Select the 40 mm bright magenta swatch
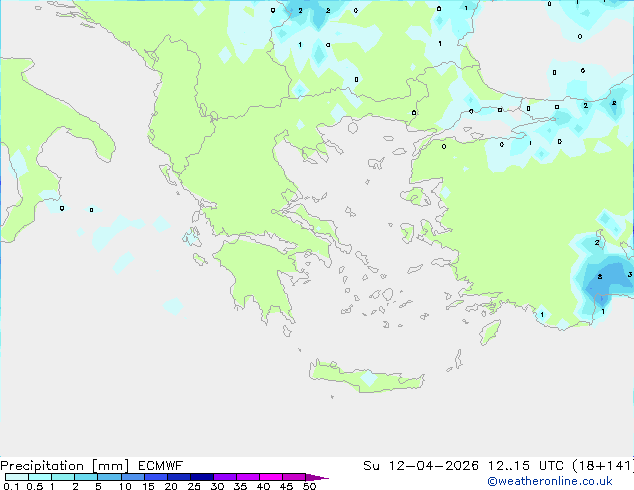This screenshot has width=634, height=490. [x=271, y=477]
